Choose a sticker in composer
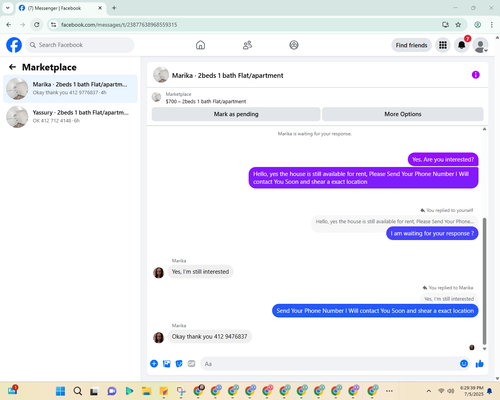The width and height of the screenshot is (500, 400). click(x=179, y=364)
